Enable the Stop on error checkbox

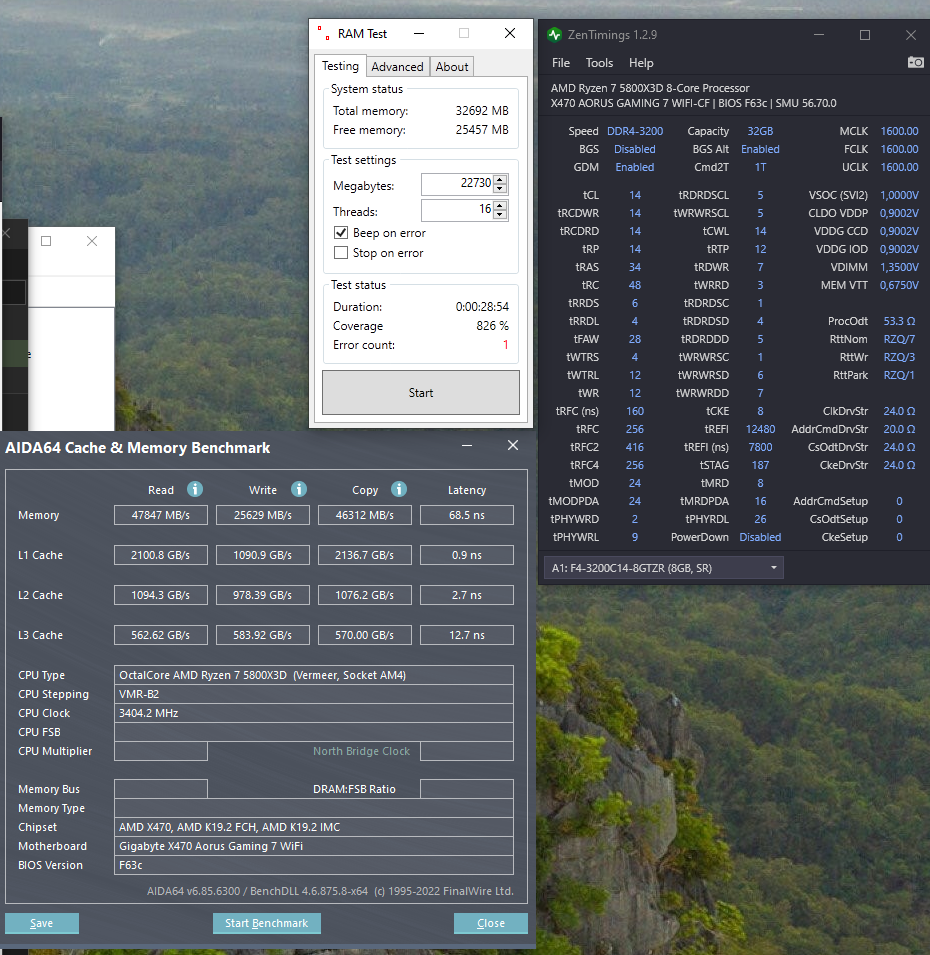(341, 253)
